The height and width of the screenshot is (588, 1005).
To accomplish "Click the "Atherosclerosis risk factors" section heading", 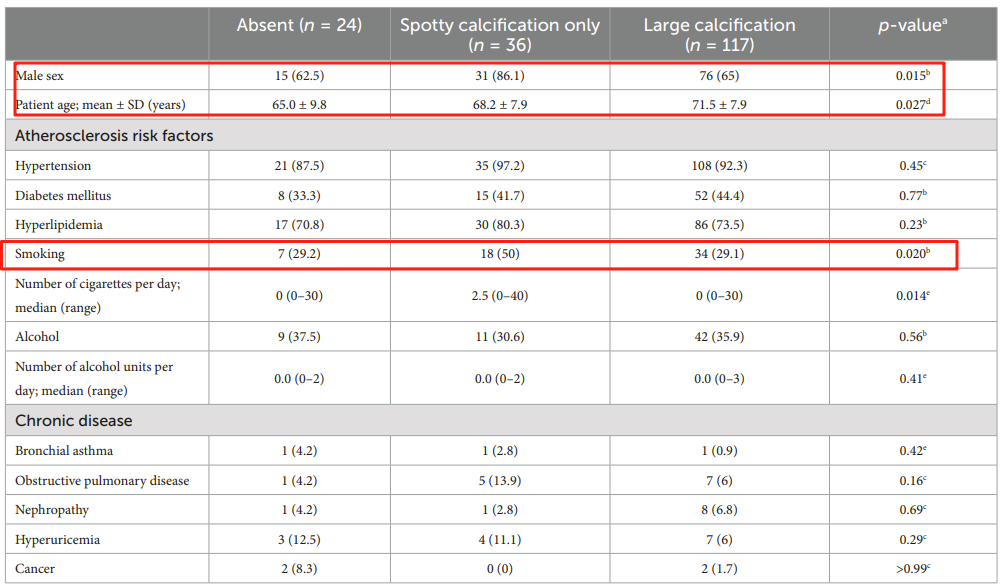I will [114, 136].
